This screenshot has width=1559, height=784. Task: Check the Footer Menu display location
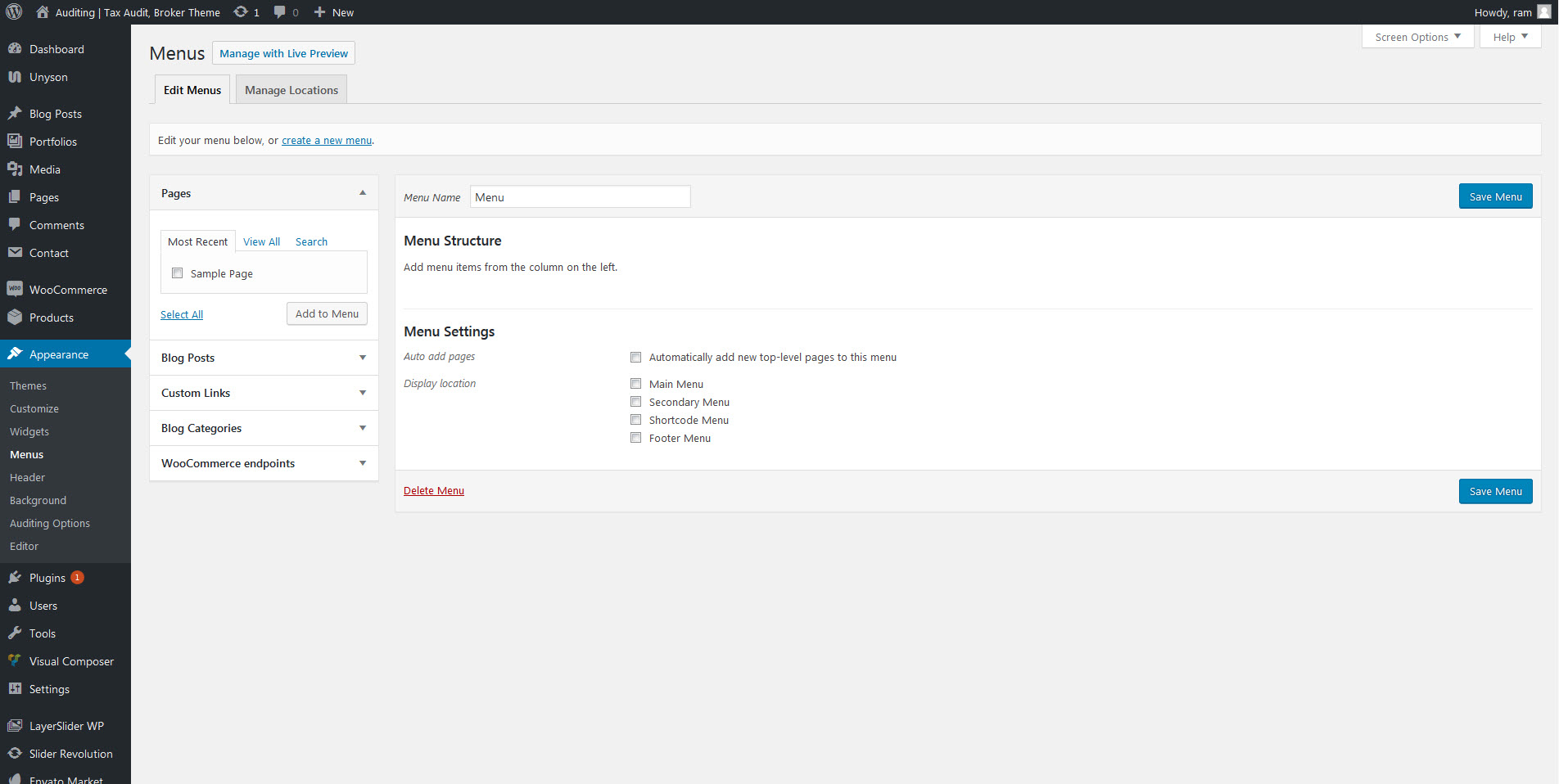(x=636, y=438)
